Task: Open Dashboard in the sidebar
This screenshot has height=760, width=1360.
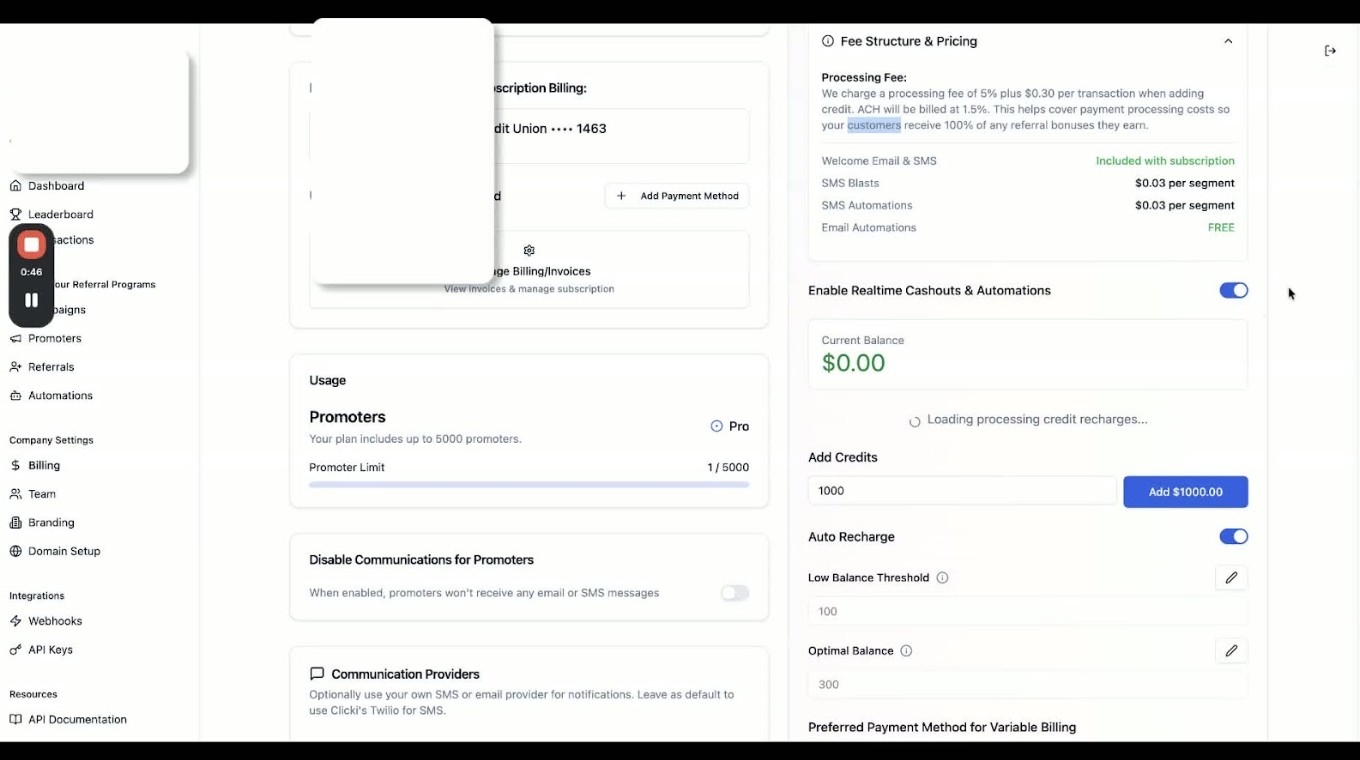Action: point(56,186)
